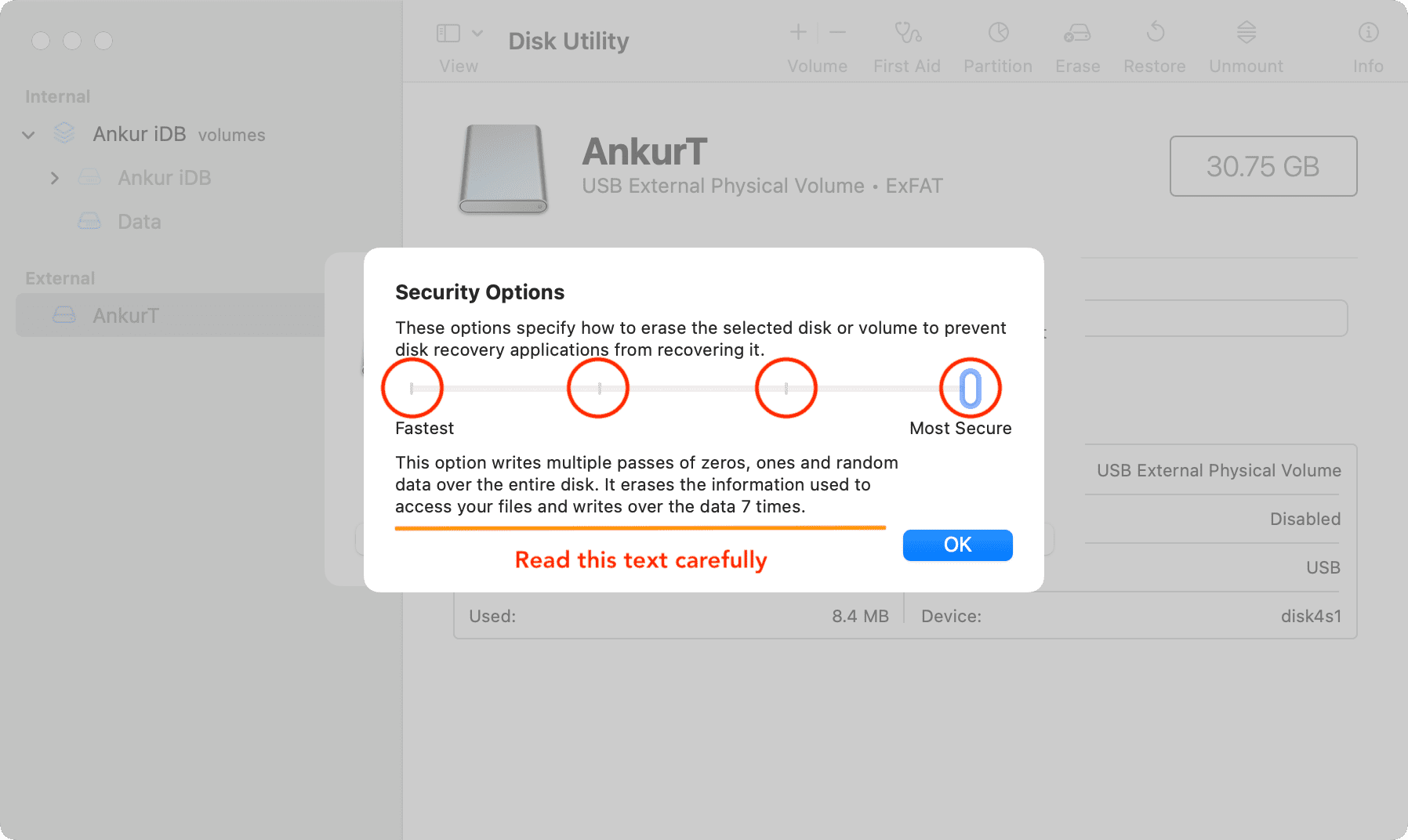The width and height of the screenshot is (1408, 840).
Task: Set security slider to Fastest position
Action: click(x=412, y=388)
